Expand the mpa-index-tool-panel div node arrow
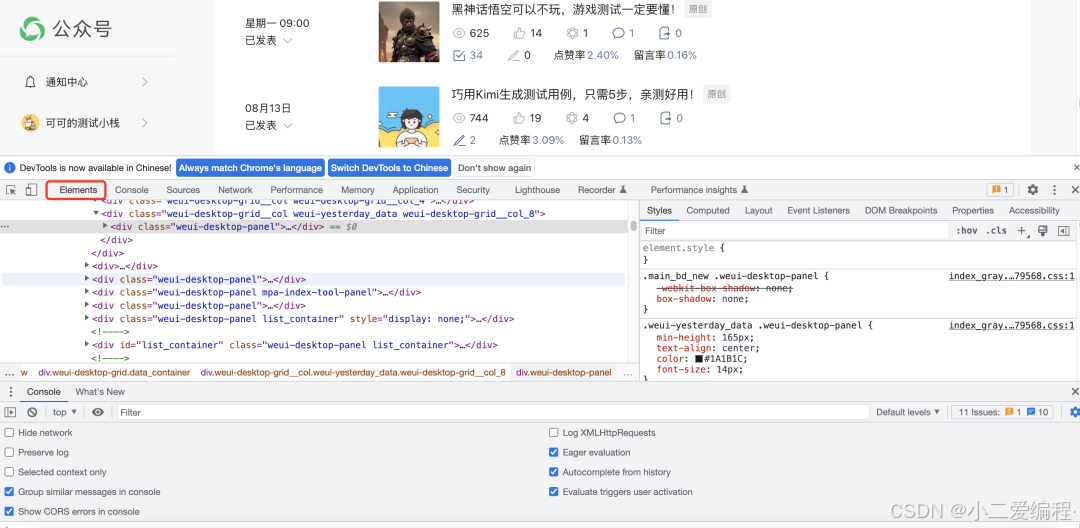1080x528 pixels. point(87,292)
